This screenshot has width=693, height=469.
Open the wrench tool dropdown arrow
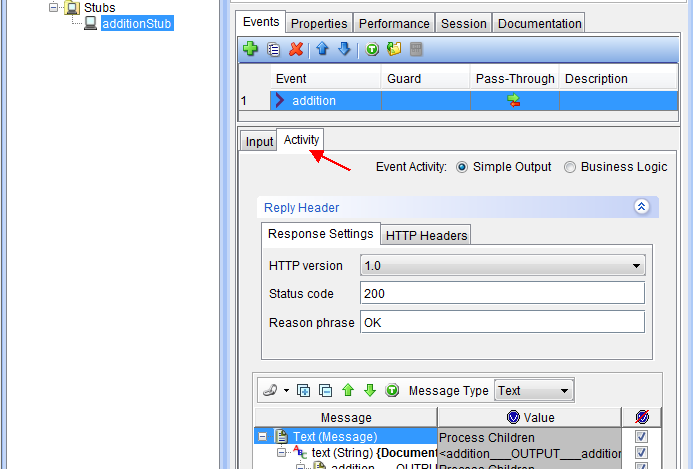[x=286, y=391]
